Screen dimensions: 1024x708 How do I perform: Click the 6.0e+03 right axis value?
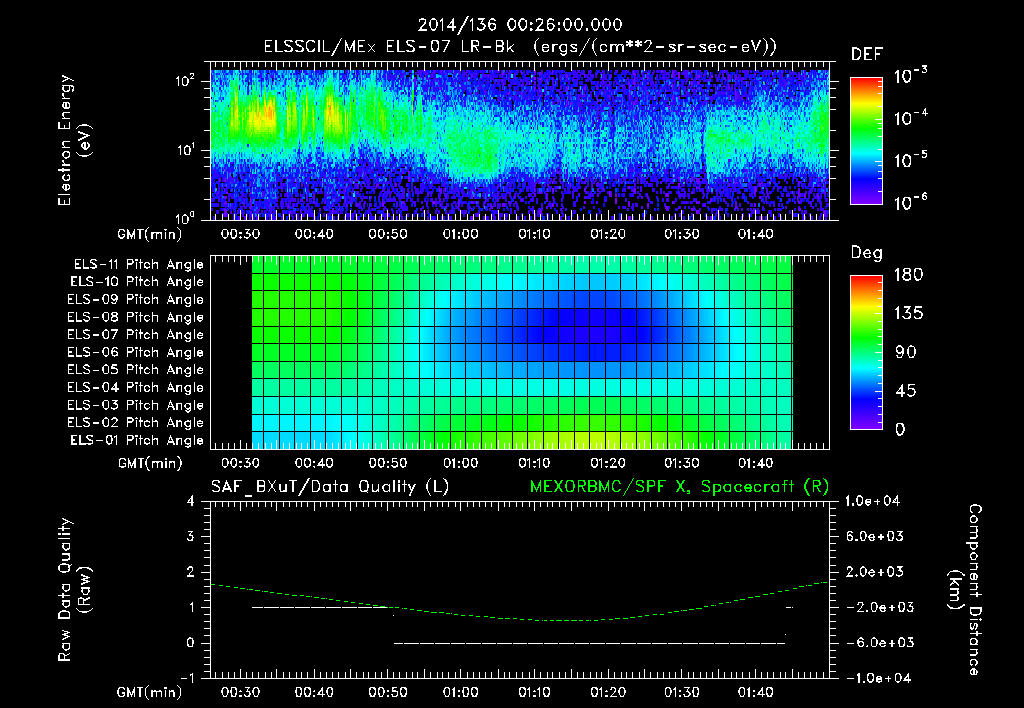875,536
